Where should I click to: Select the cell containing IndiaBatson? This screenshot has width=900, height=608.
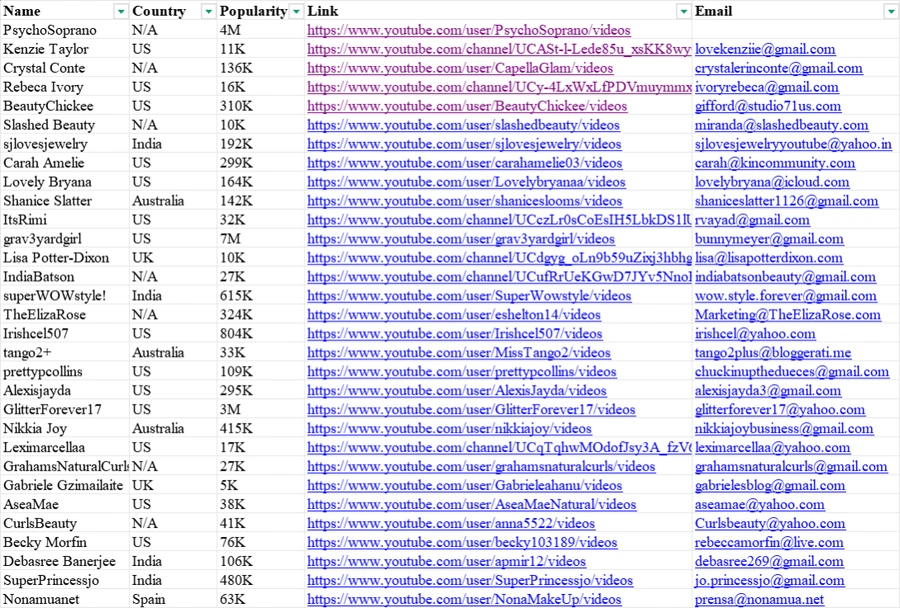pos(65,277)
